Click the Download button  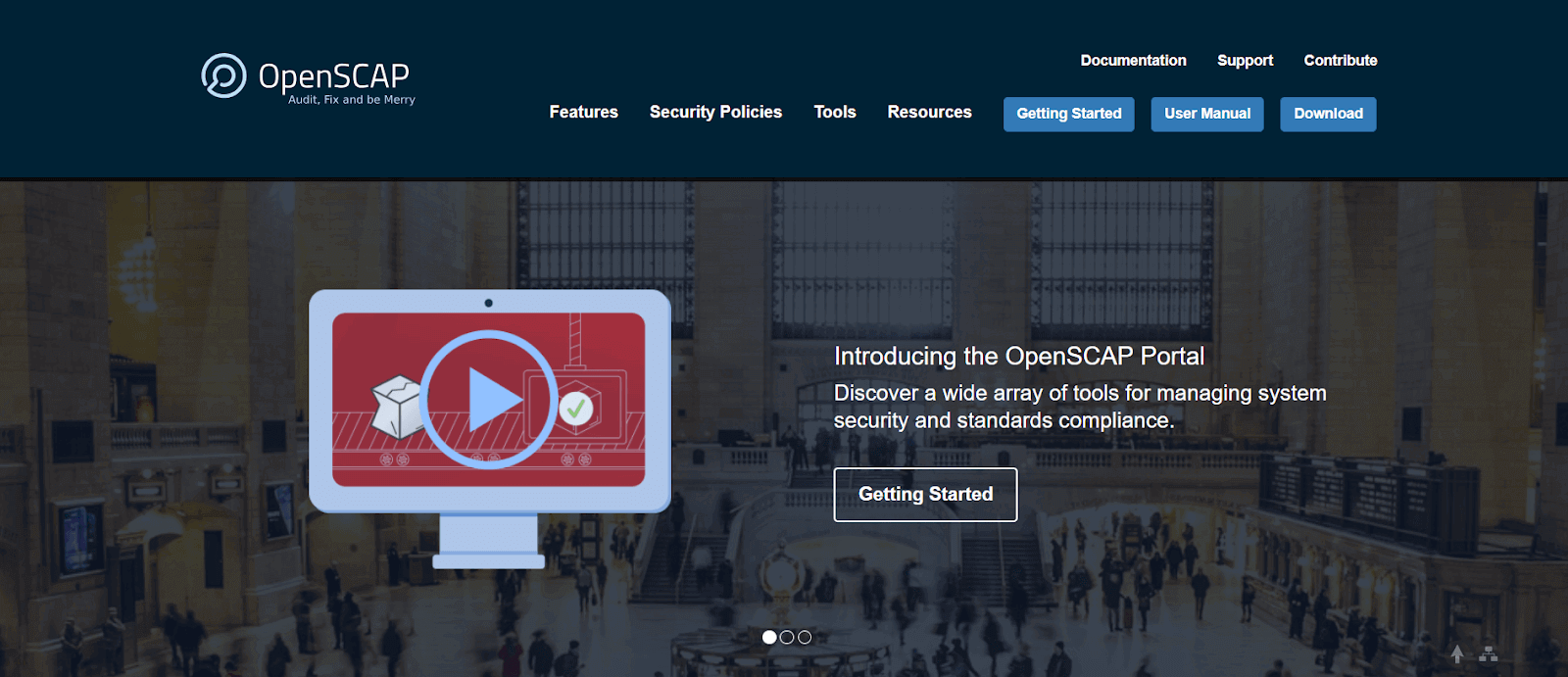pos(1328,114)
